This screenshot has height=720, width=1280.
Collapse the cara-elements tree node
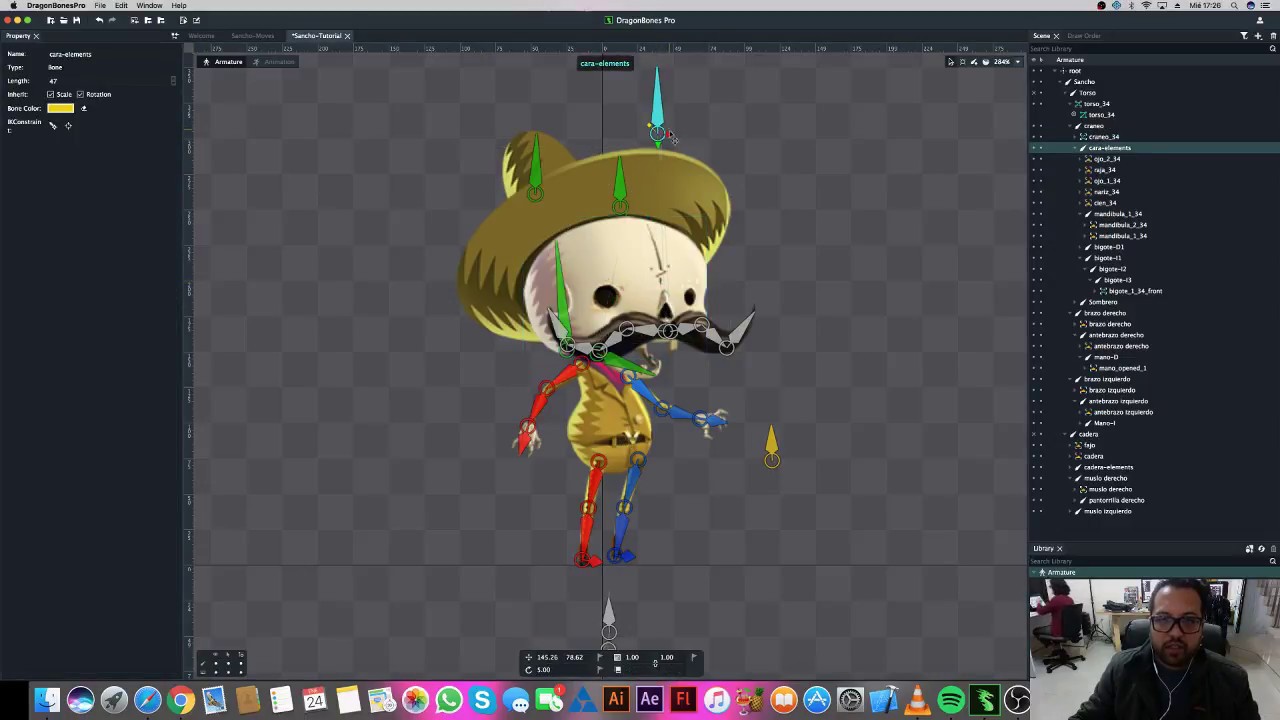point(1075,148)
